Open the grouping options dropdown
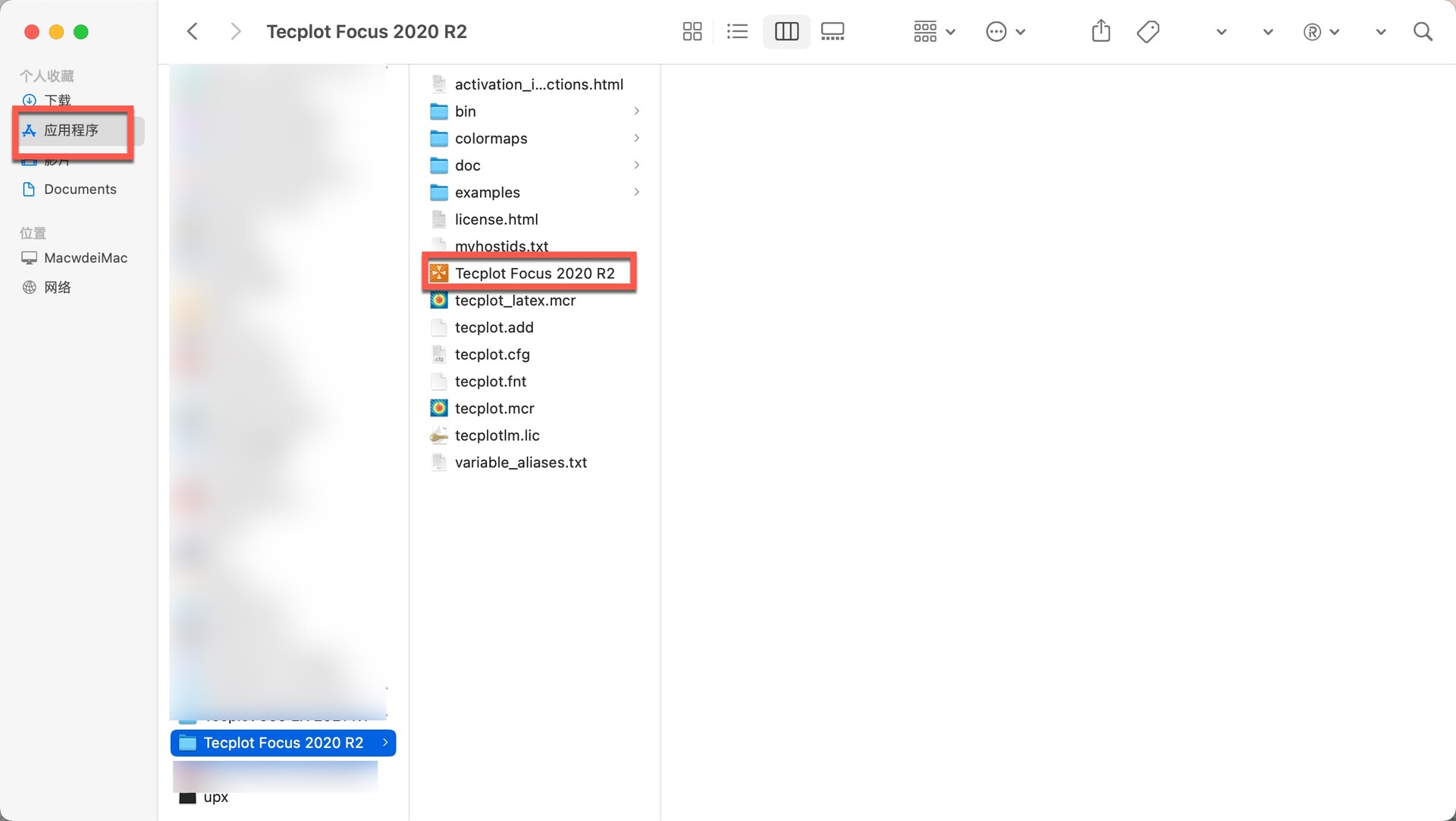Viewport: 1456px width, 821px height. 934,31
